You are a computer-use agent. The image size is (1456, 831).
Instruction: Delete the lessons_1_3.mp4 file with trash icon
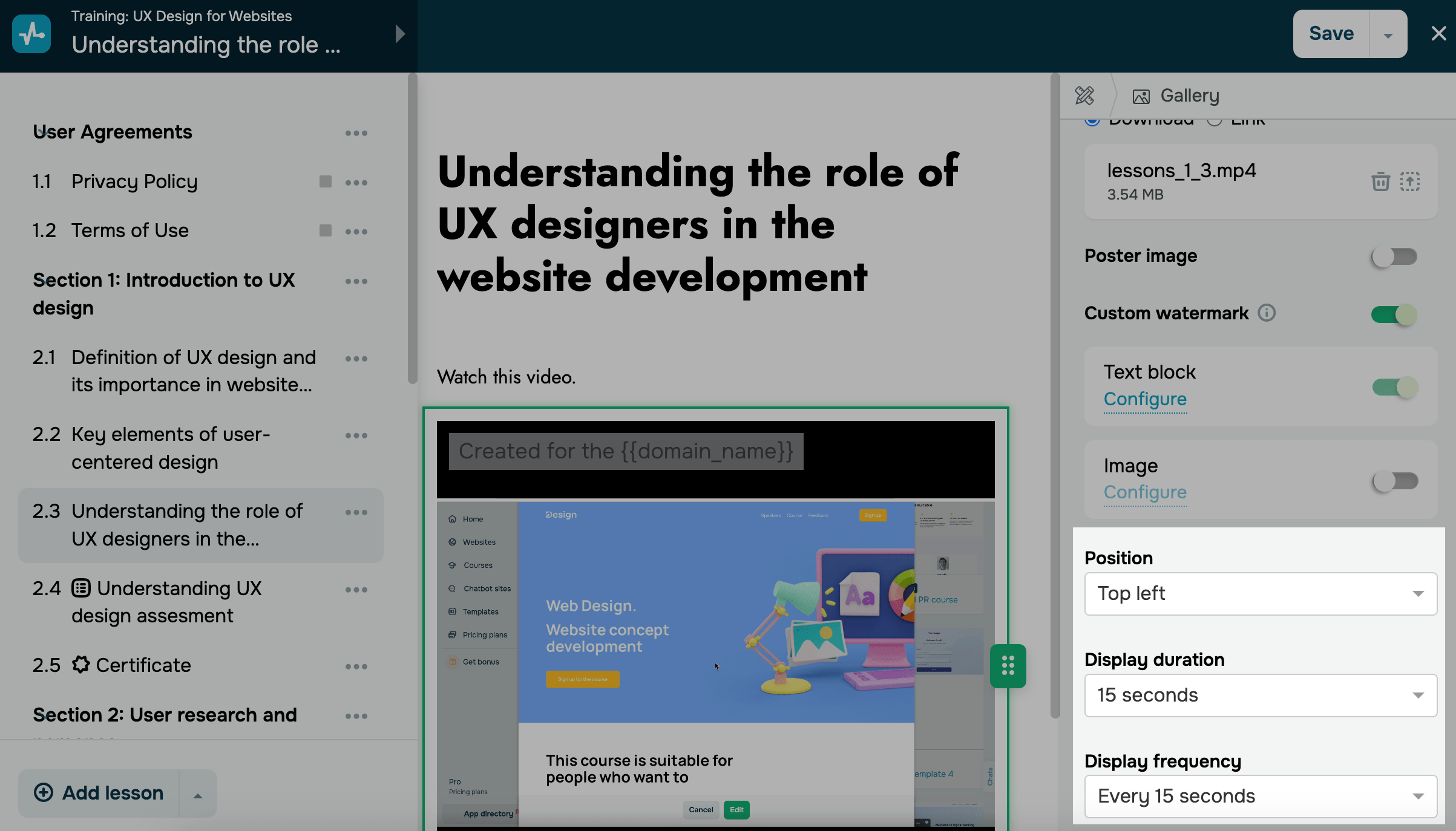(1380, 181)
